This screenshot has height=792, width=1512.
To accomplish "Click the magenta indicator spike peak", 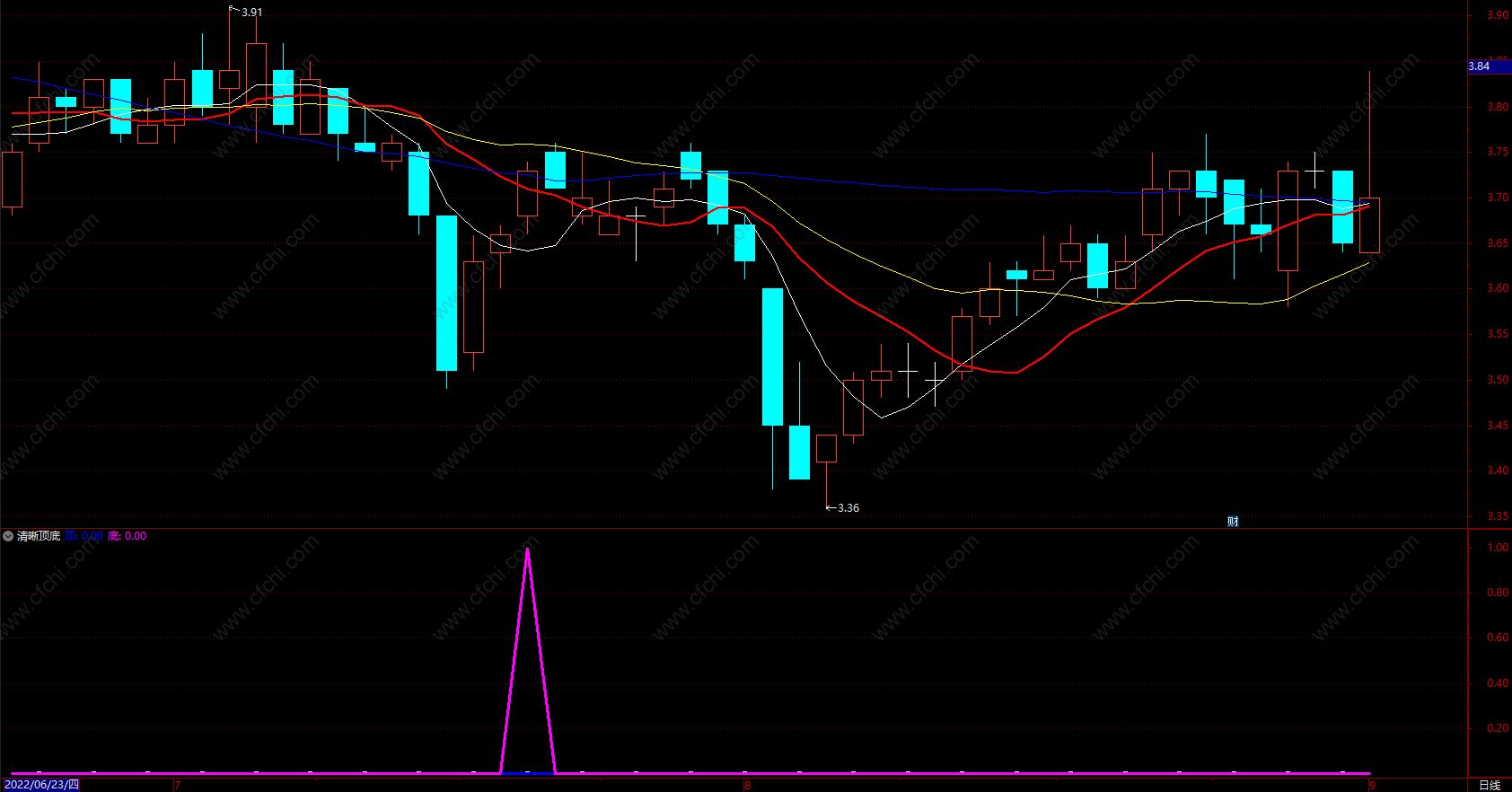I will (x=527, y=549).
